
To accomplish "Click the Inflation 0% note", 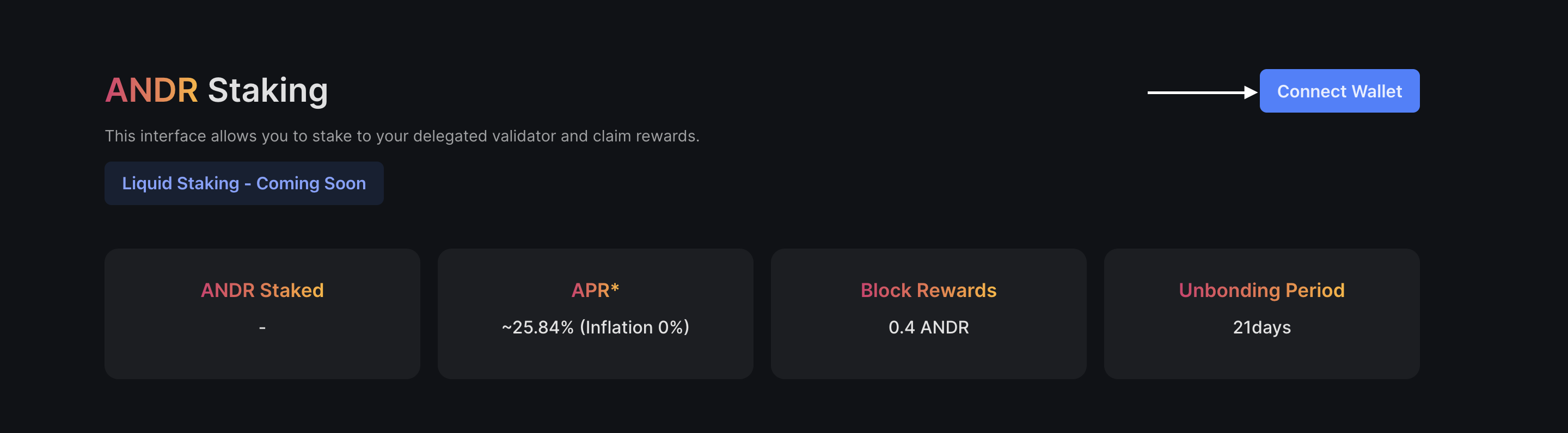I will (634, 327).
